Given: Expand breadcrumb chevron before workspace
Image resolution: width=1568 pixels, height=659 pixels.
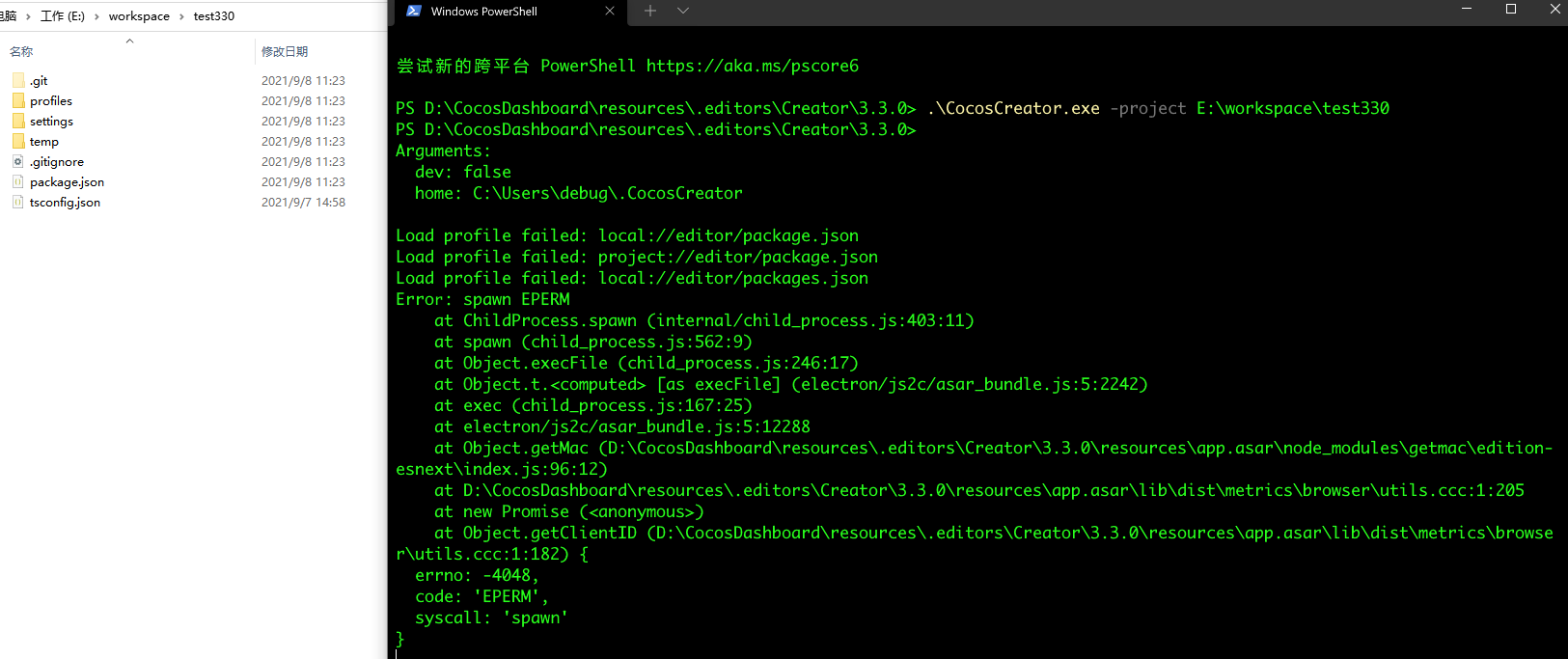Looking at the screenshot, I should (x=96, y=16).
